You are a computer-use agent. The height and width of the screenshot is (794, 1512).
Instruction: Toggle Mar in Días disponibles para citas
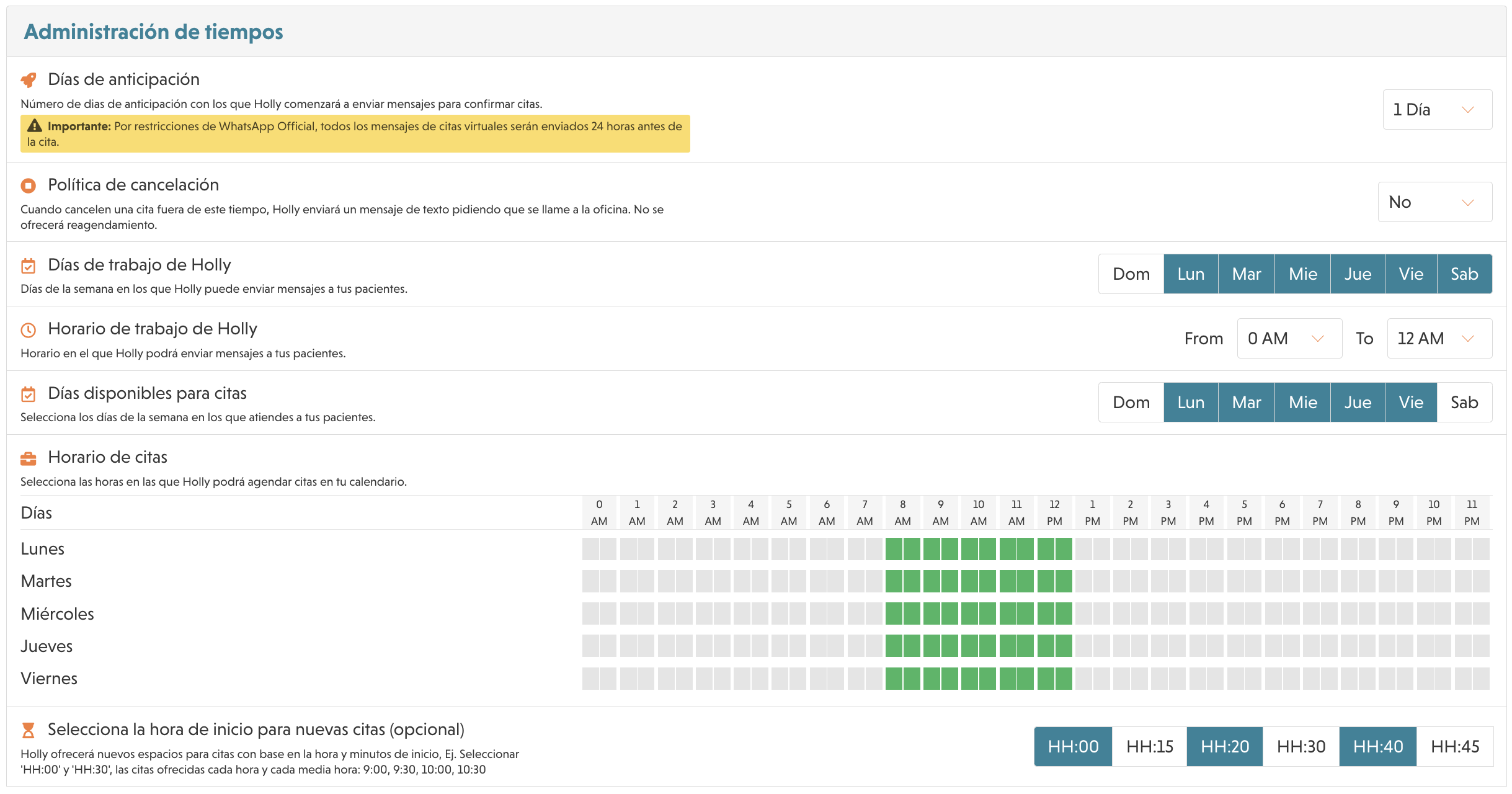tap(1247, 403)
